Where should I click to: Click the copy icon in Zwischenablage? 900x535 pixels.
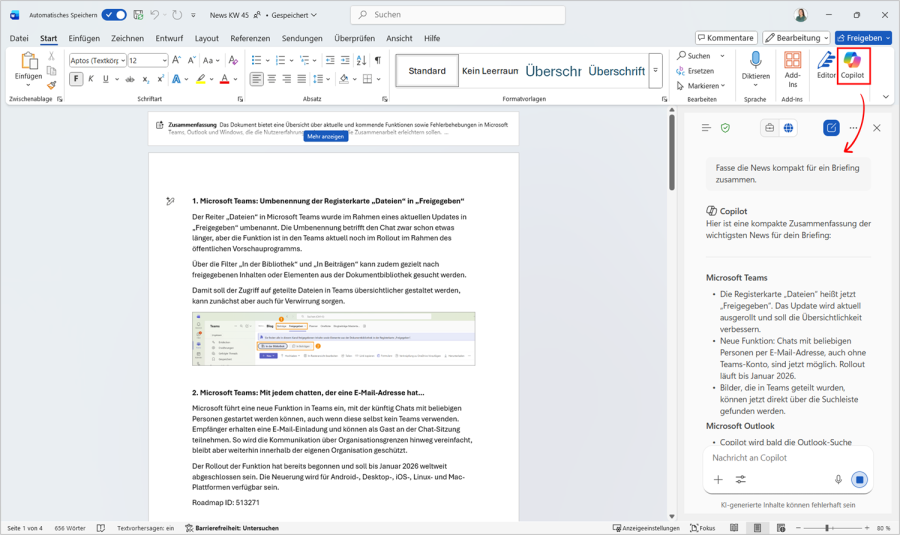(x=51, y=71)
